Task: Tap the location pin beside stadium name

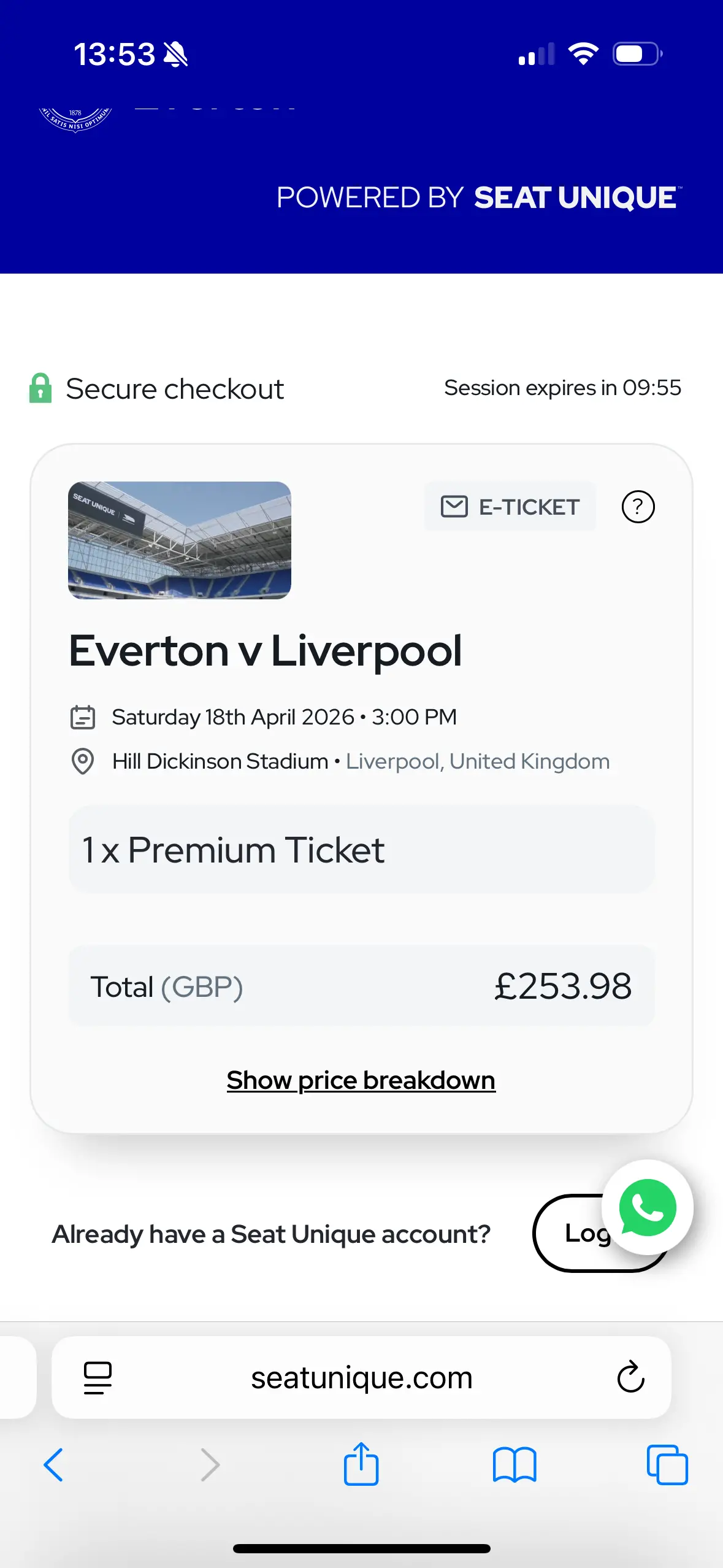Action: pos(83,762)
